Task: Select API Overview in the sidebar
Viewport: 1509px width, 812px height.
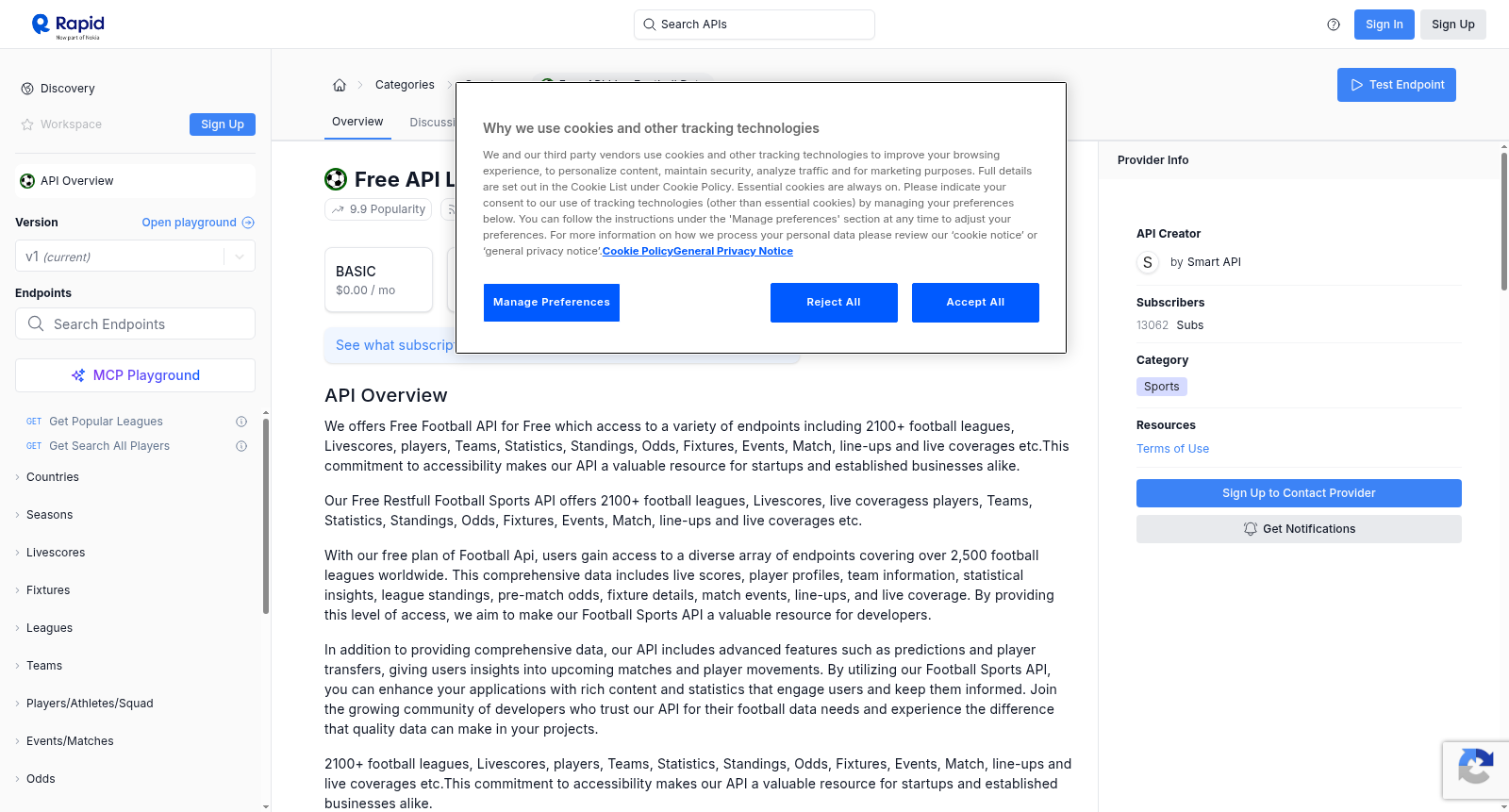Action: 135,181
